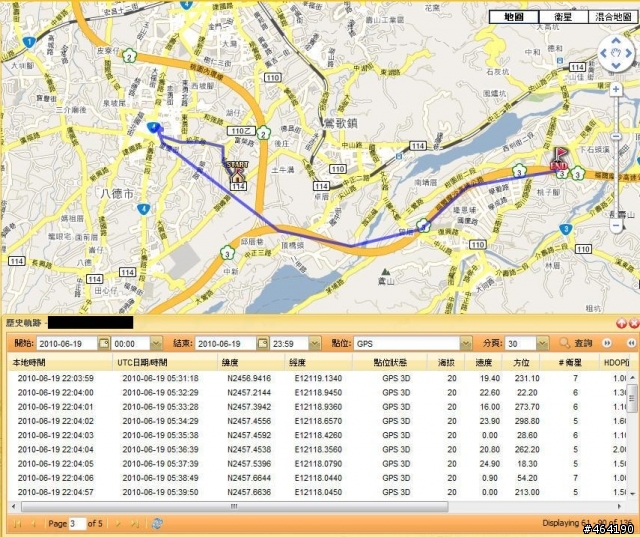The width and height of the screenshot is (640, 537).
Task: Expand the start time 00:00 dropdown
Action: coord(156,344)
